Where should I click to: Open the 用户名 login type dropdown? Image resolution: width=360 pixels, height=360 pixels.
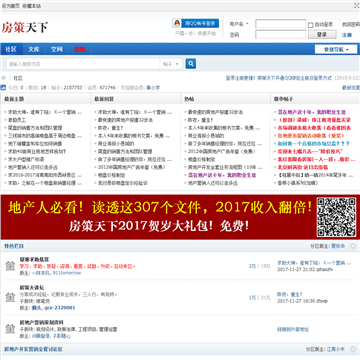(x=239, y=24)
